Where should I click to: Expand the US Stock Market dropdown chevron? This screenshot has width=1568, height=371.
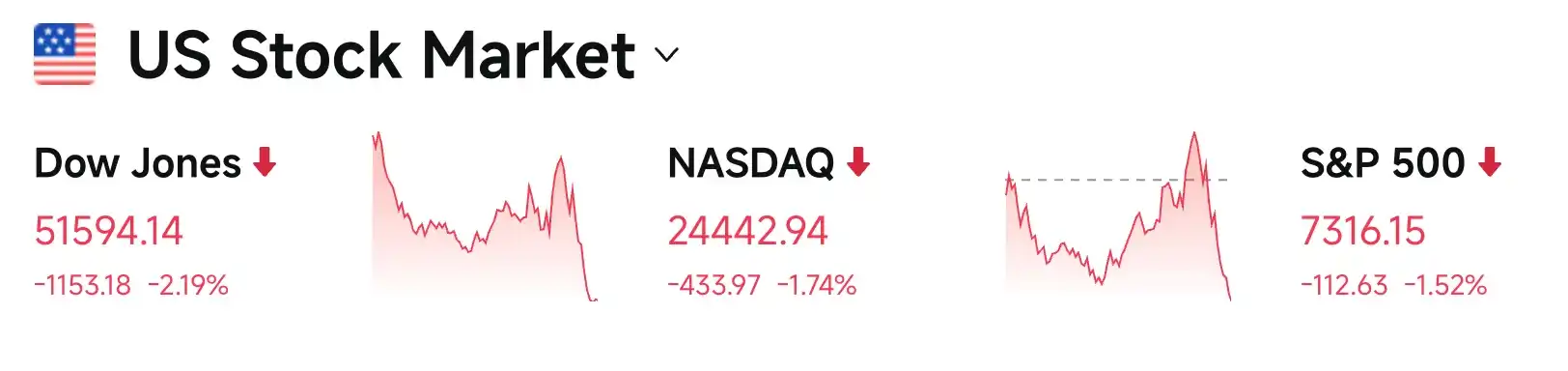[x=666, y=55]
